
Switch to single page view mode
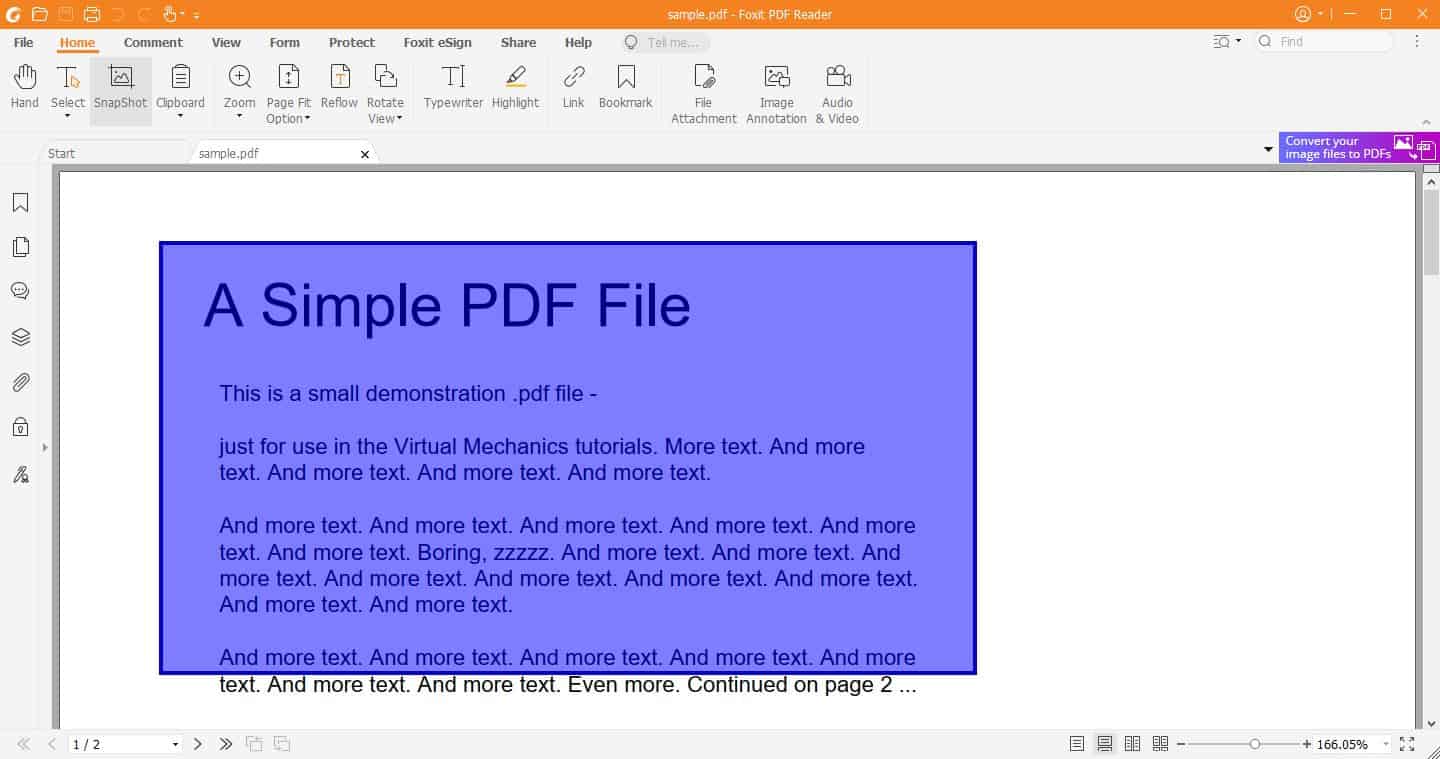coord(1077,744)
